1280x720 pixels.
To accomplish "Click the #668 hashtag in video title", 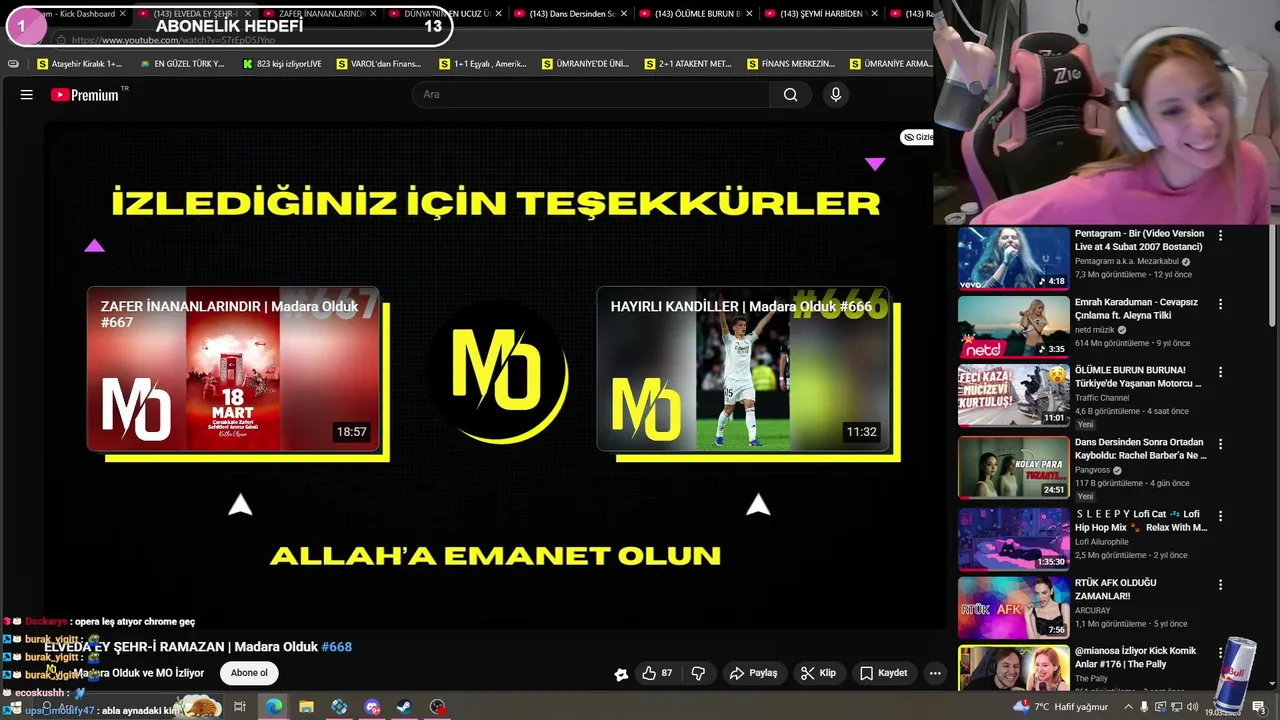I will click(x=336, y=647).
